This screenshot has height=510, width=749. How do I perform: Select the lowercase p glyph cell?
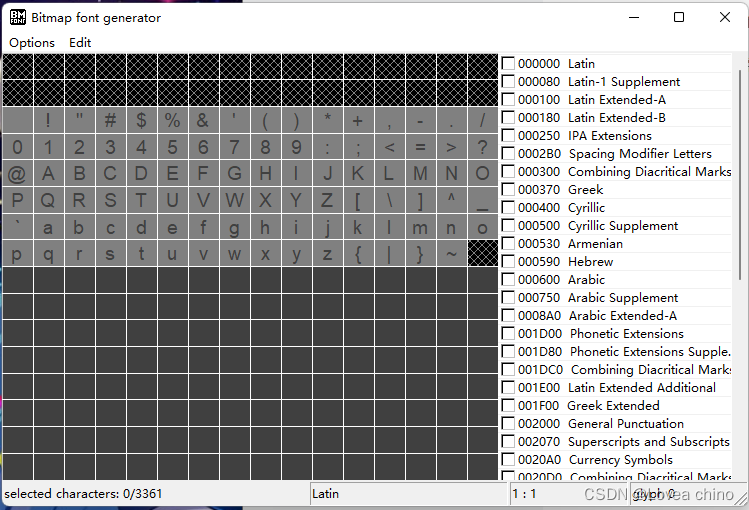(18, 254)
